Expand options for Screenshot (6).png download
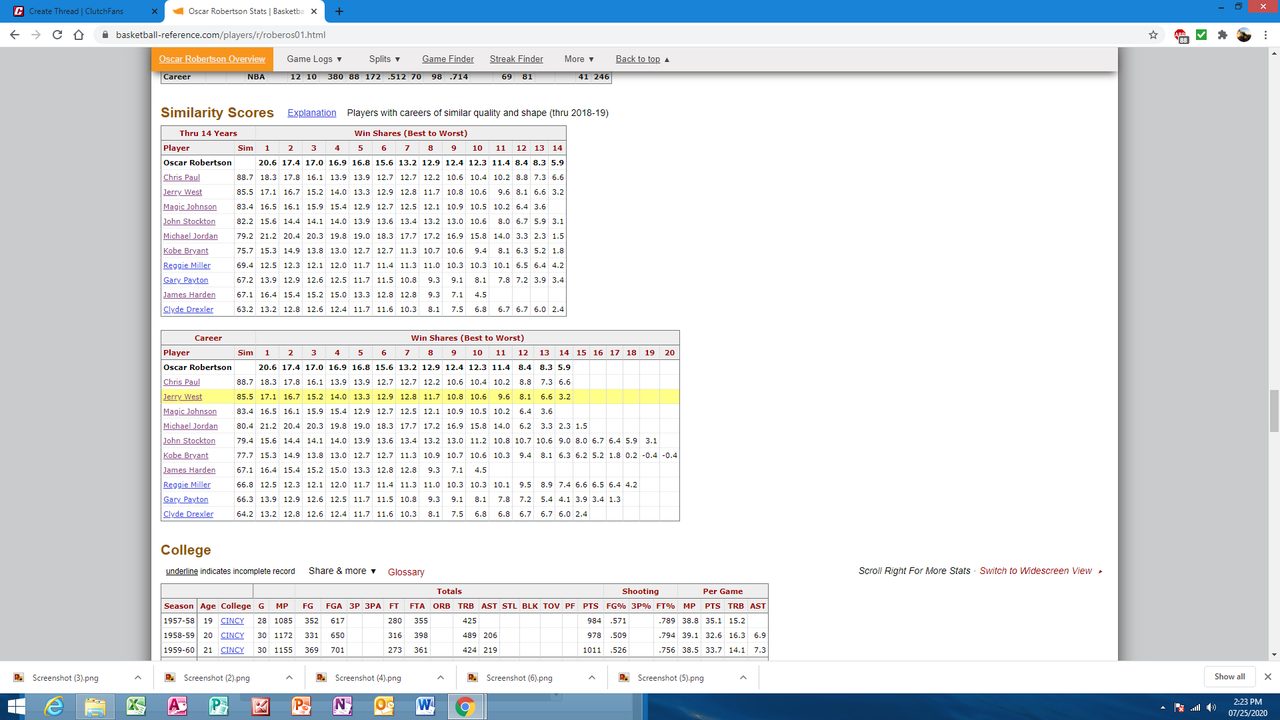The height and width of the screenshot is (720, 1280). coord(591,677)
